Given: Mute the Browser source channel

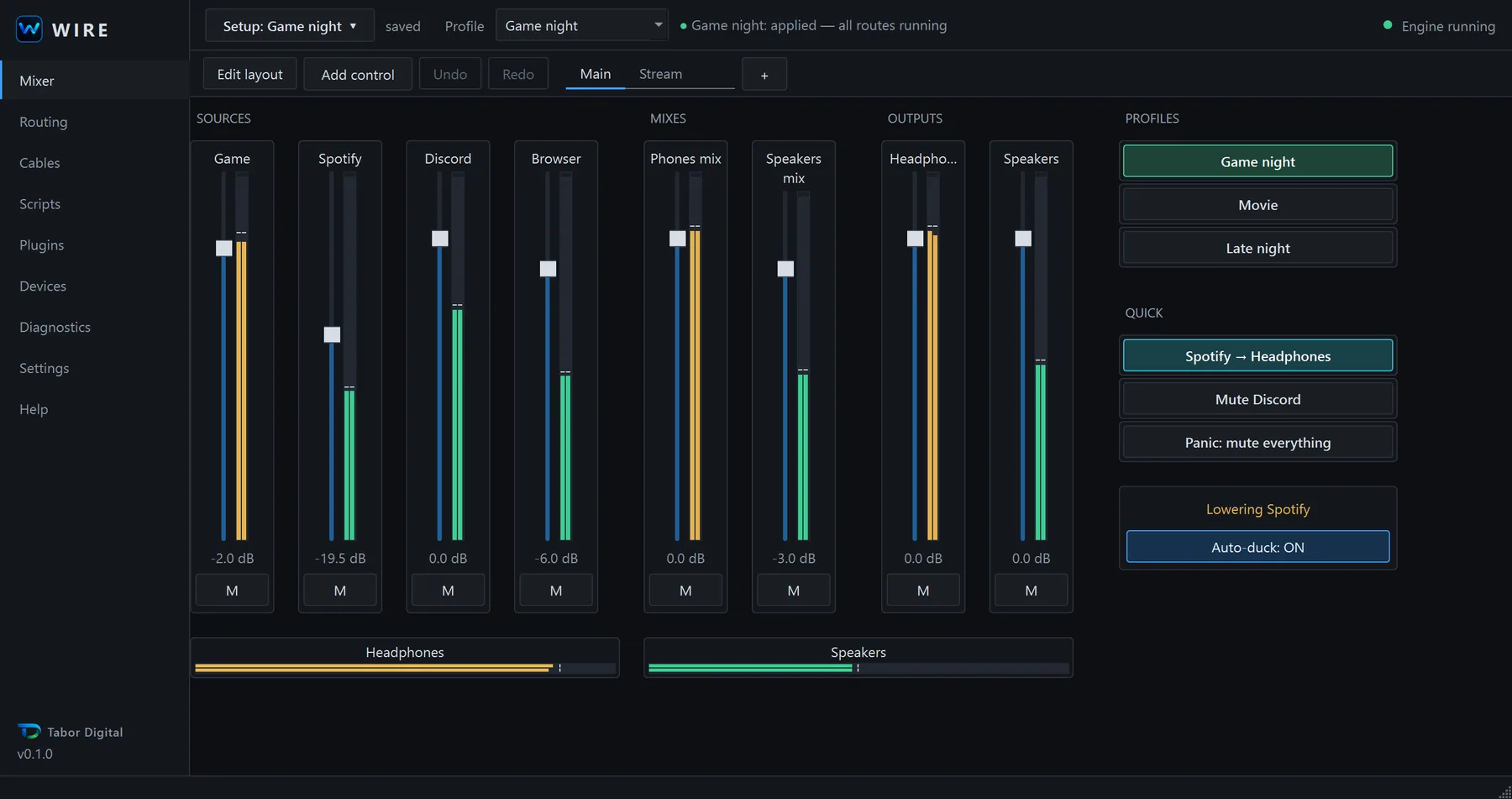Looking at the screenshot, I should (556, 591).
